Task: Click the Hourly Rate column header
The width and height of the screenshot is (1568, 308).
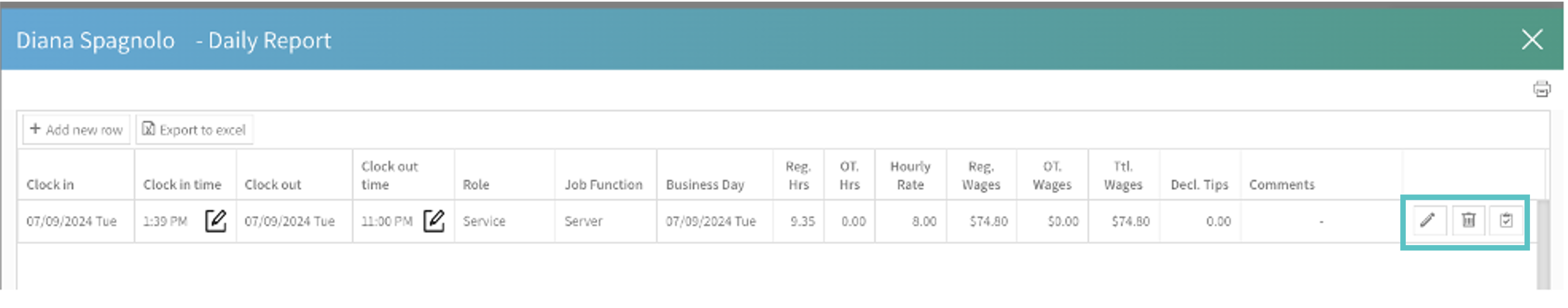Action: pyautogui.click(x=910, y=175)
